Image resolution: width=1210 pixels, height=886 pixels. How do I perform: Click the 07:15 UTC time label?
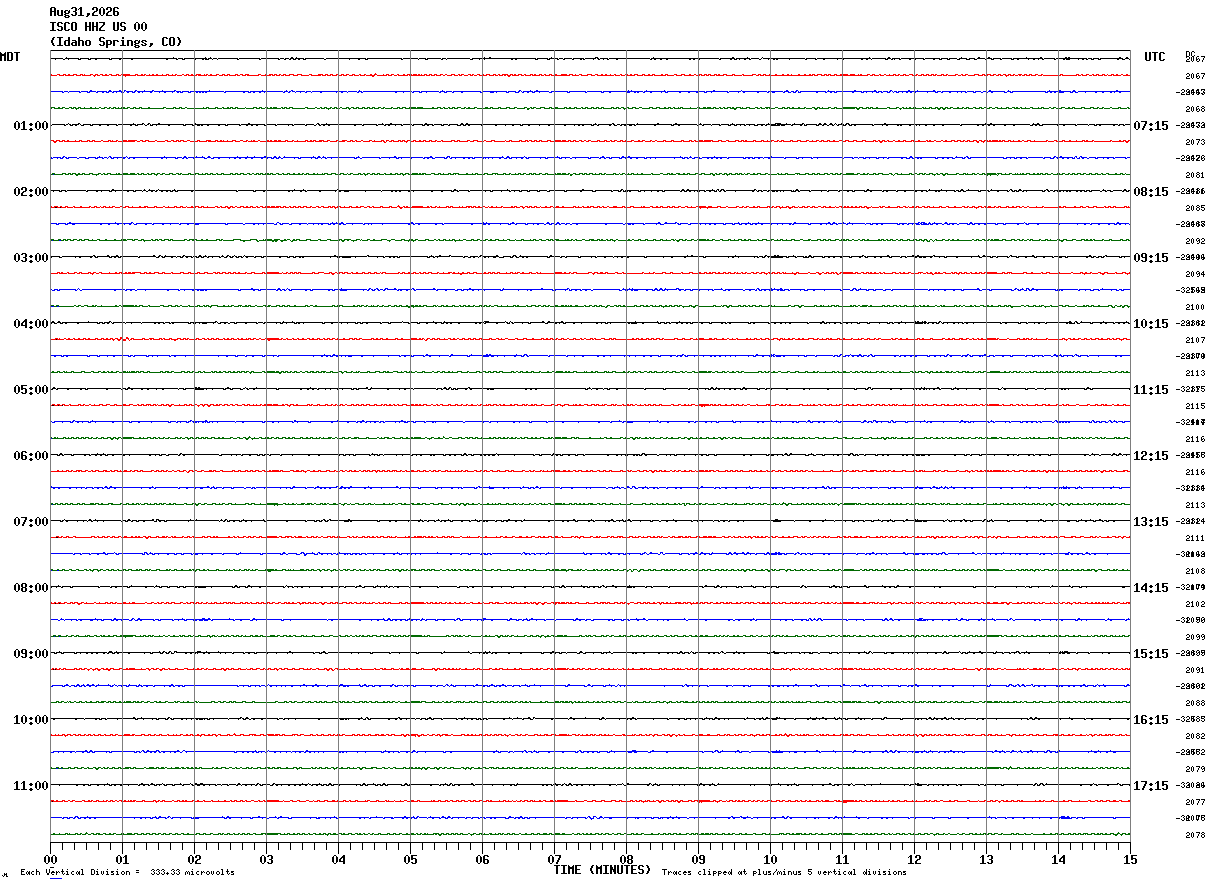click(x=1151, y=126)
